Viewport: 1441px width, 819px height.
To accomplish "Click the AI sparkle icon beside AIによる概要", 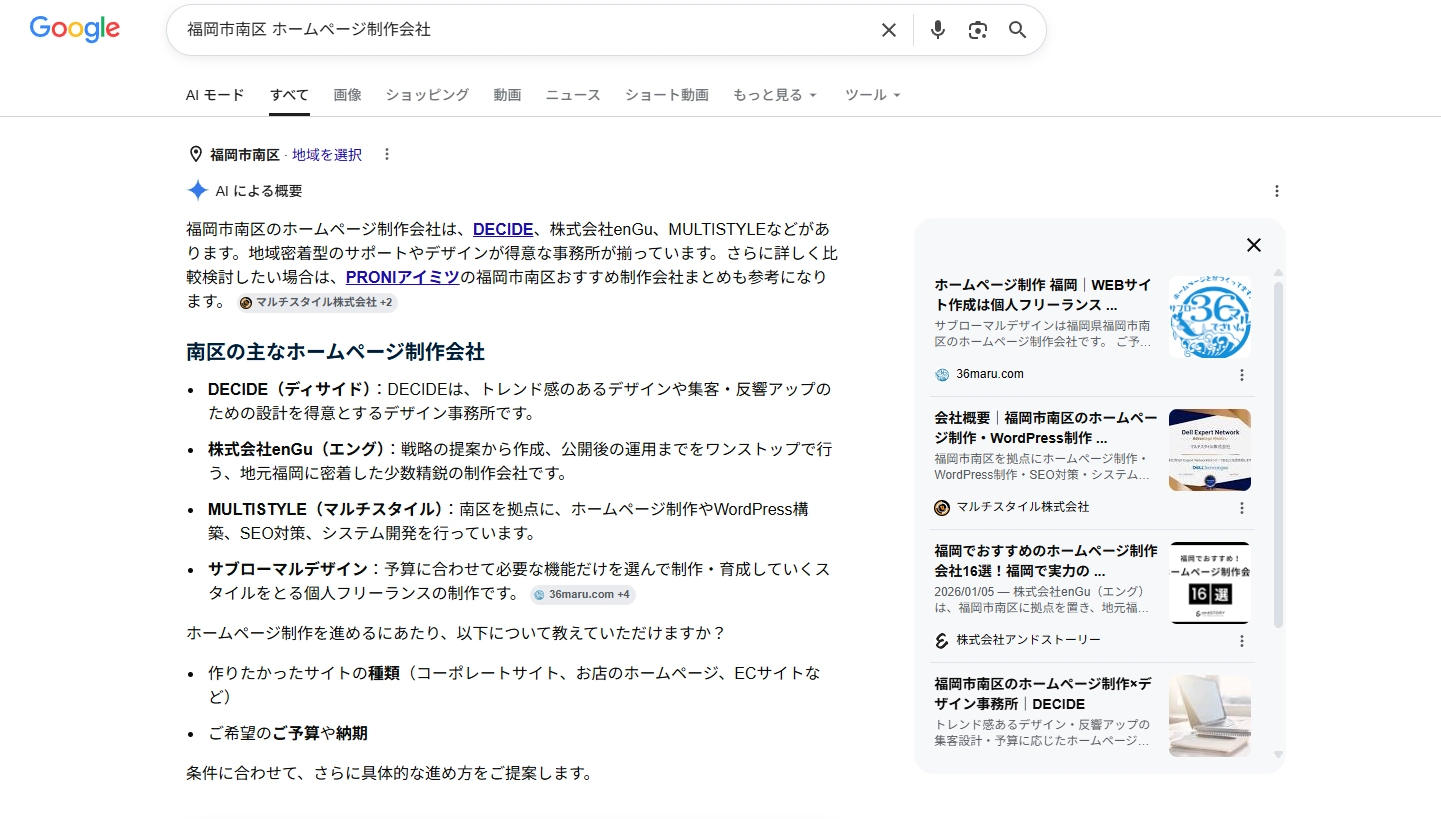I will pyautogui.click(x=198, y=190).
